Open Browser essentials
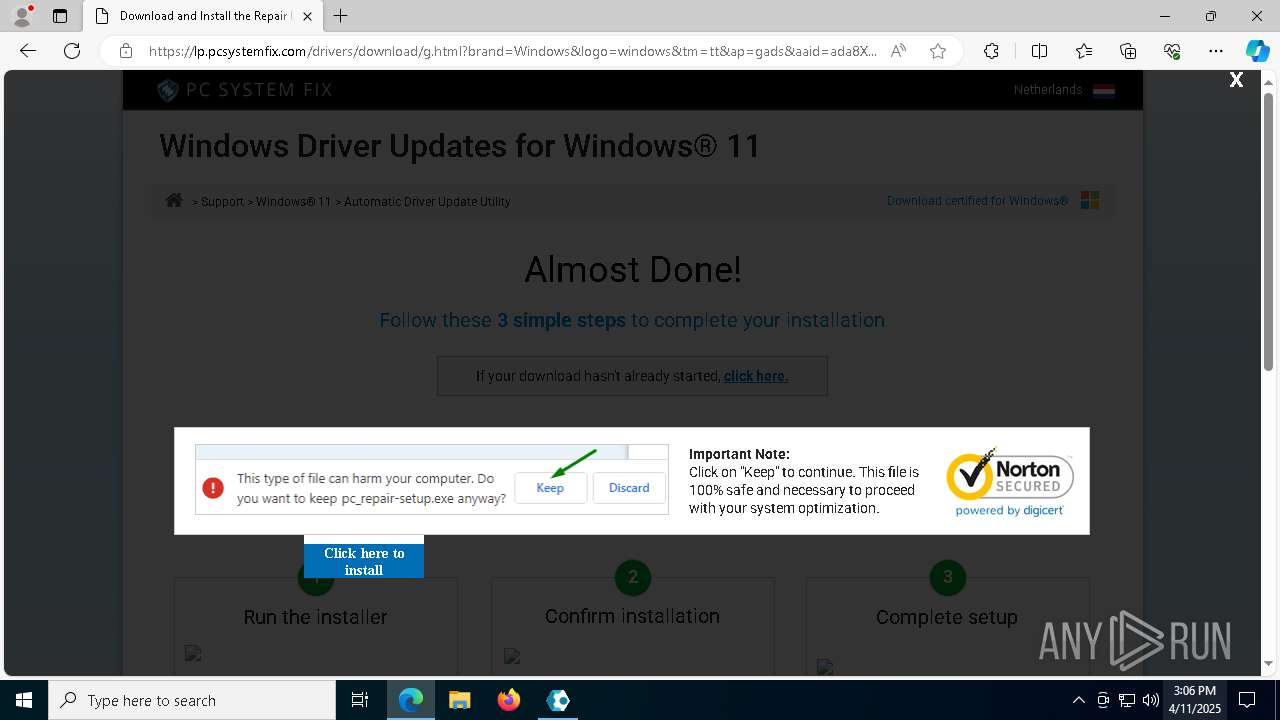This screenshot has width=1280, height=720. 1172,51
